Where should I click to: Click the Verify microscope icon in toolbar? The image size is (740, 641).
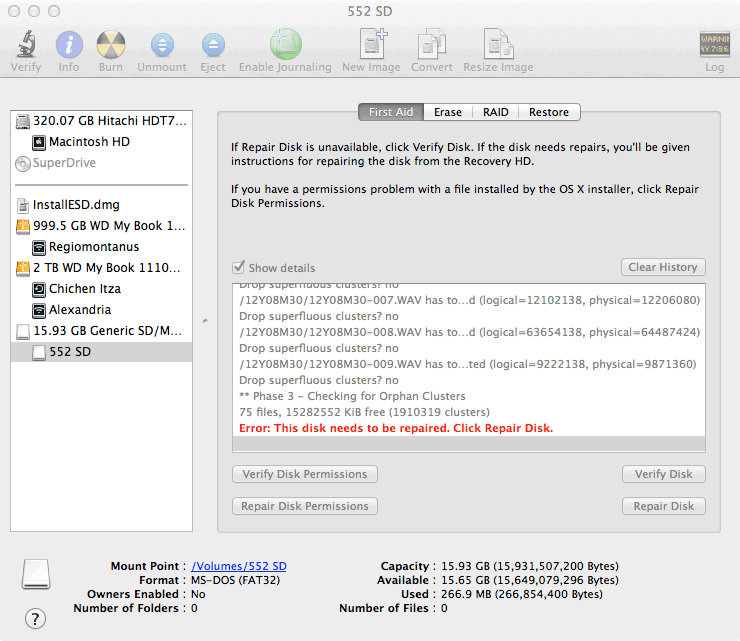26,45
